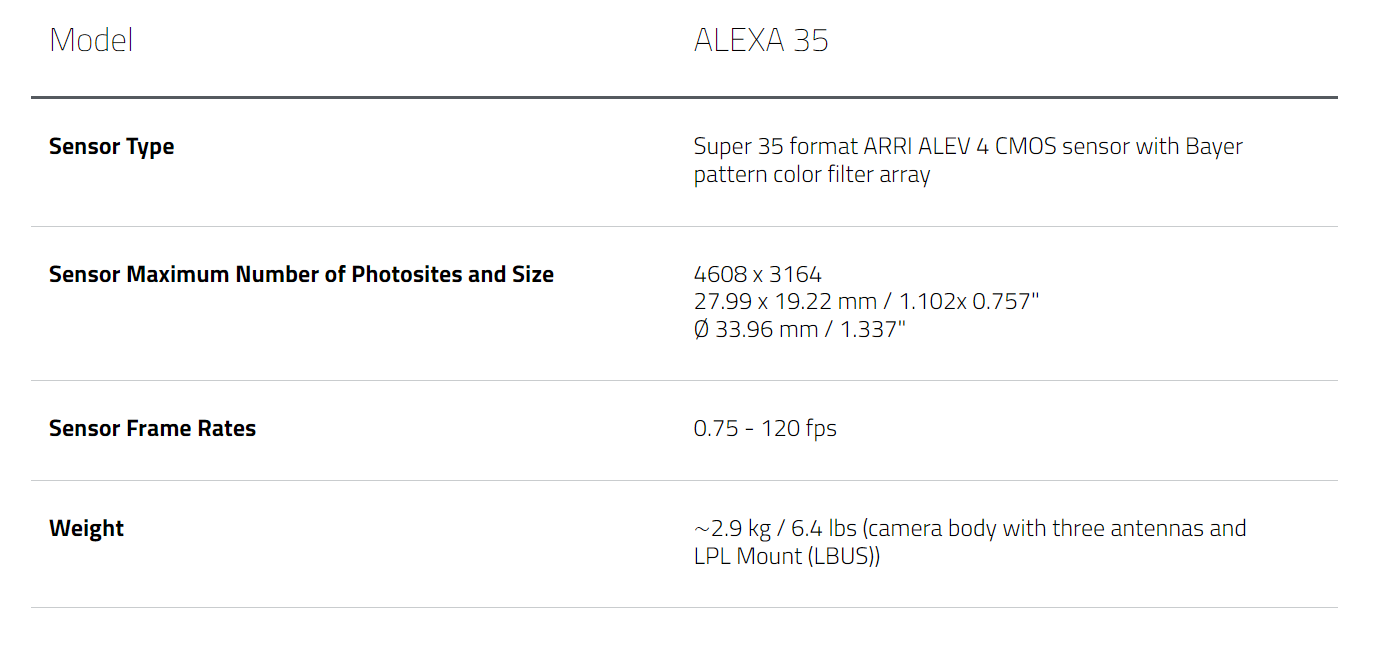The width and height of the screenshot is (1380, 654).
Task: Click the 4608 x 3164 photosite value
Action: 757,274
